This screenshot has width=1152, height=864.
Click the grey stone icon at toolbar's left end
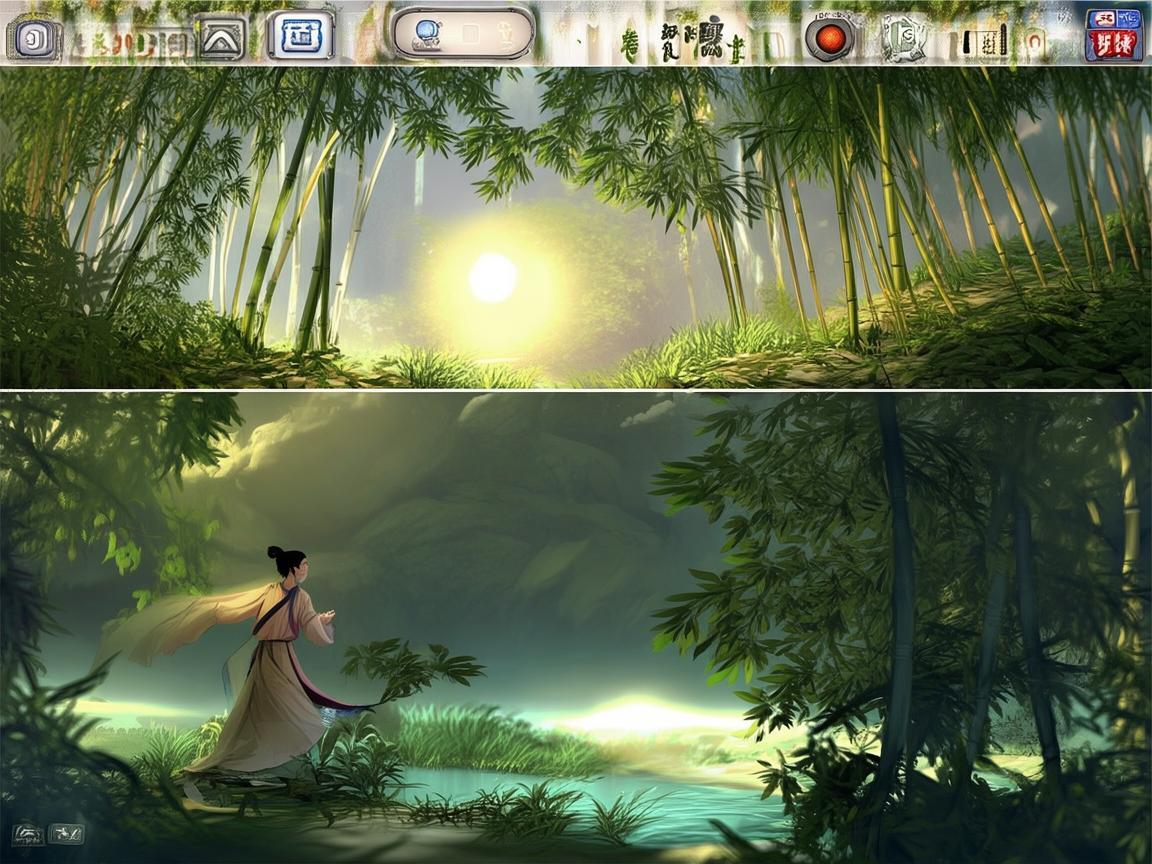tap(34, 38)
